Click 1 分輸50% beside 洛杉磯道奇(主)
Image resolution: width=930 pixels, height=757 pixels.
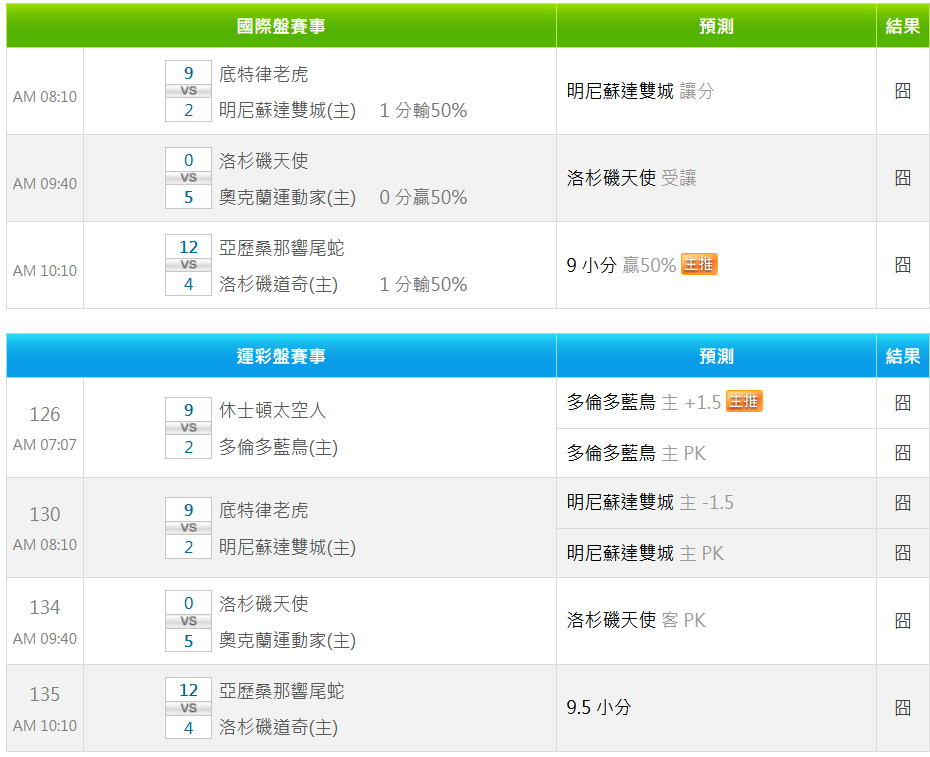(x=423, y=285)
